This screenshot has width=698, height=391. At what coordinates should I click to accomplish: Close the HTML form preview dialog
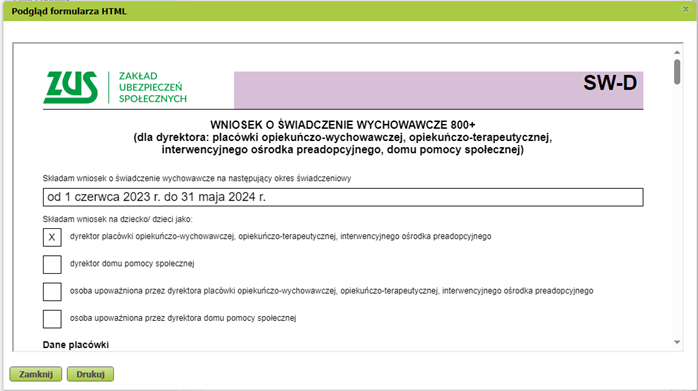(x=686, y=9)
